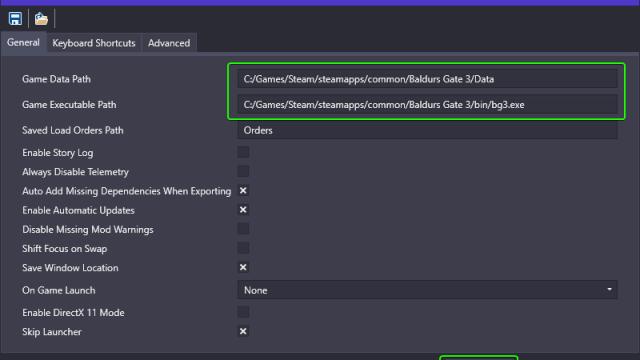Open the Advanced tab
640x360 pixels.
click(169, 43)
